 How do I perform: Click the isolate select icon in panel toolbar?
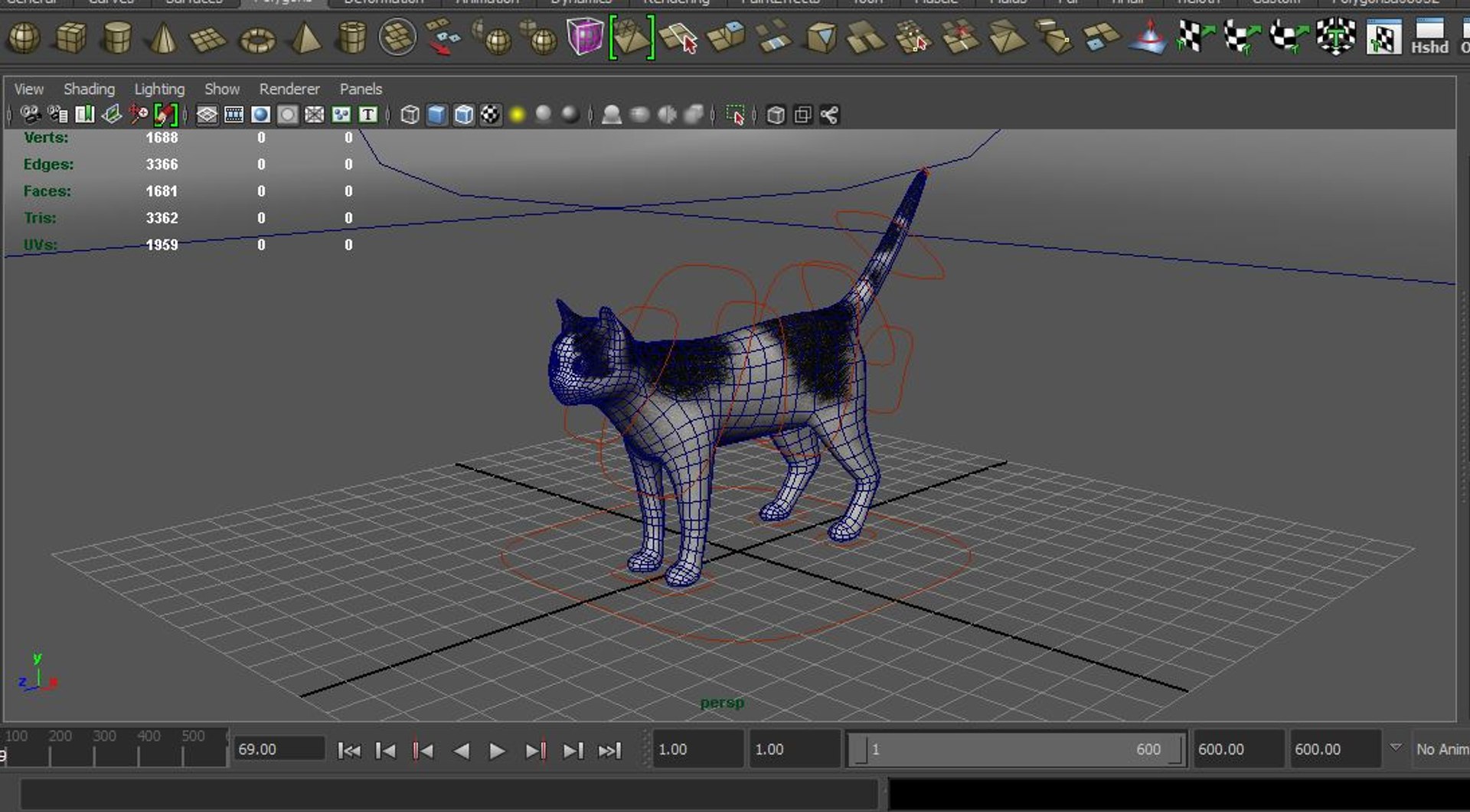pyautogui.click(x=735, y=115)
